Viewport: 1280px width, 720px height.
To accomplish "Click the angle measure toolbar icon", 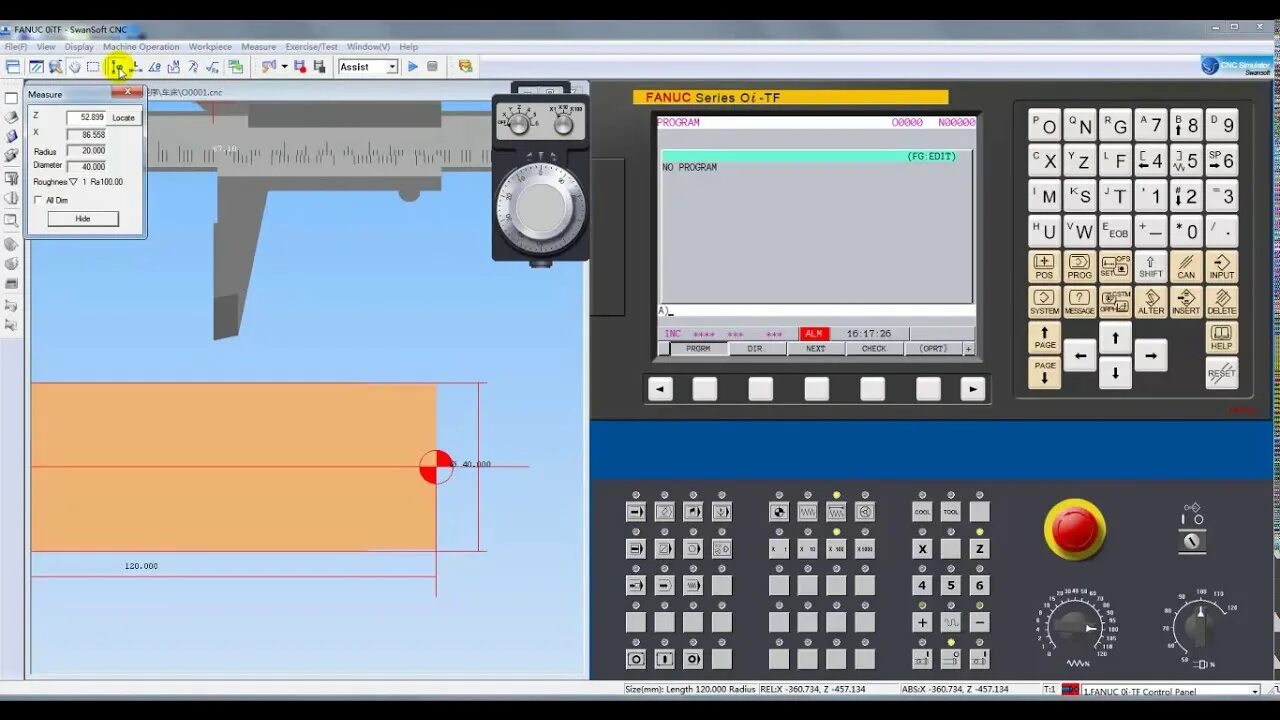I will point(155,67).
